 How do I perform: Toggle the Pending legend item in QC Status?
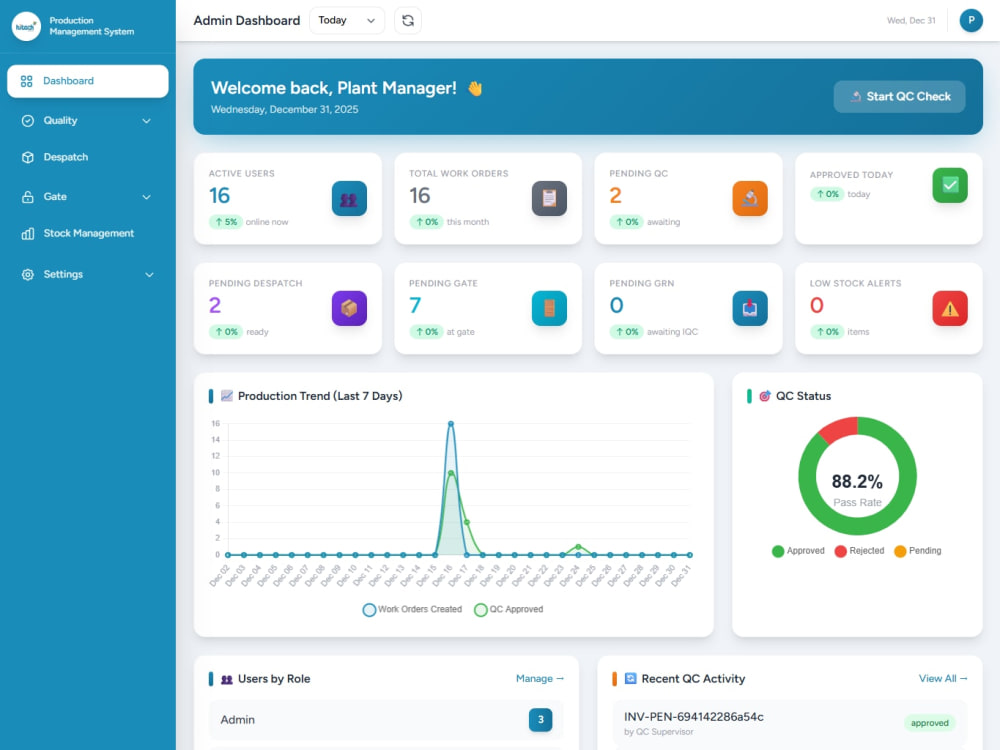click(x=917, y=551)
